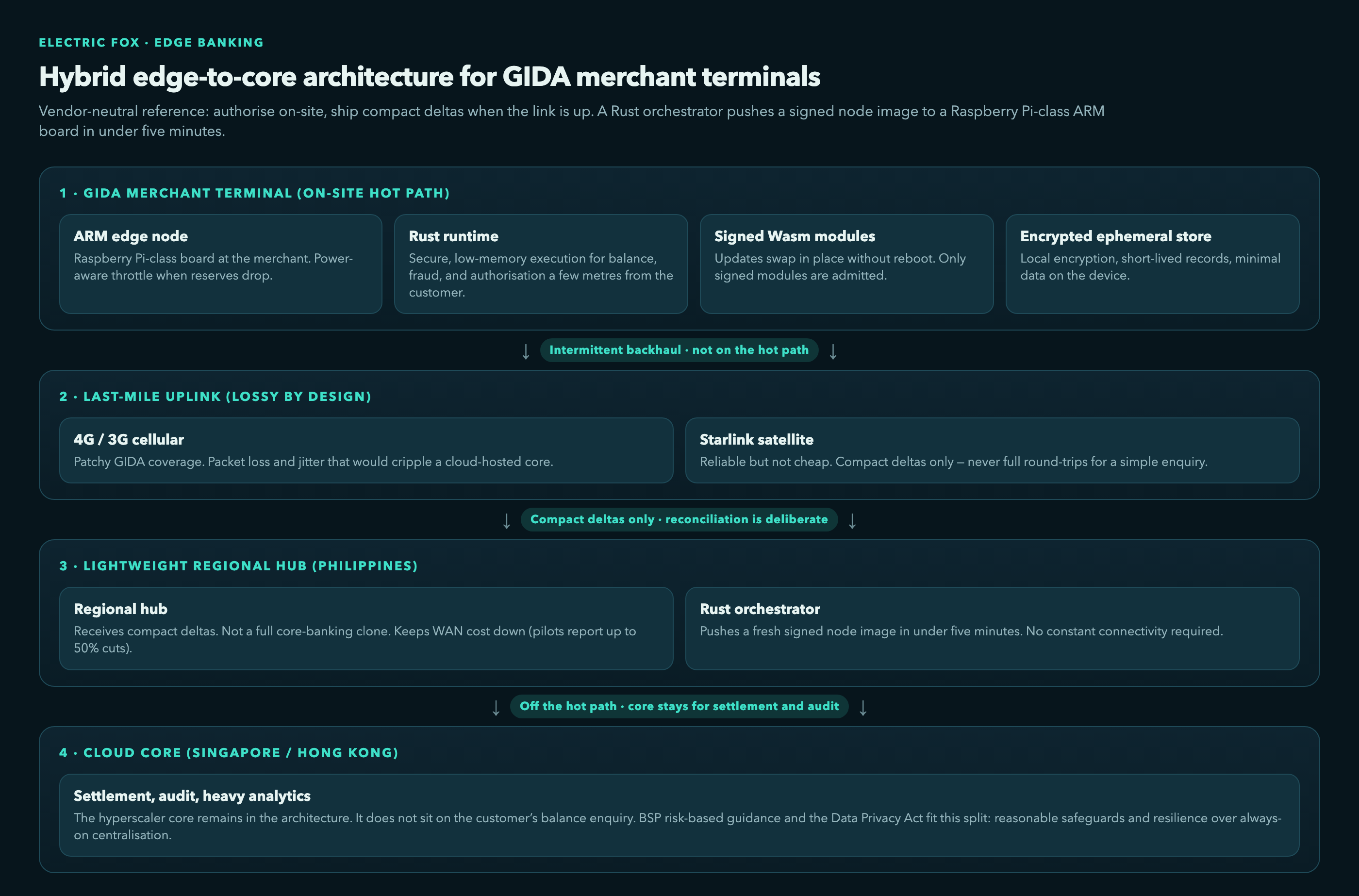Click the 'Starlink satellite' card title
Viewport: 1359px width, 896px height.
click(756, 439)
